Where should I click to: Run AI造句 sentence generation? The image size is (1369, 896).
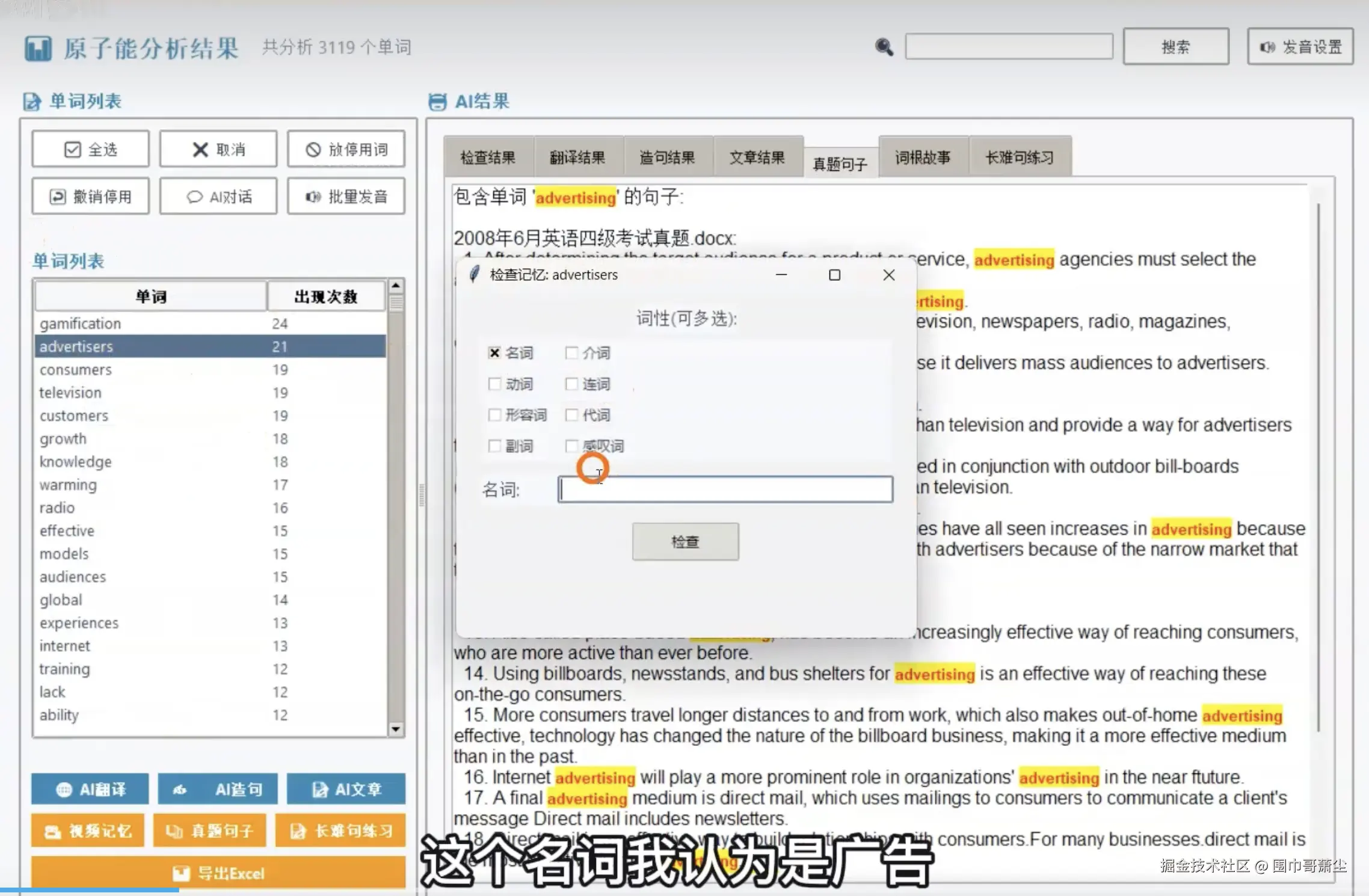coord(218,789)
